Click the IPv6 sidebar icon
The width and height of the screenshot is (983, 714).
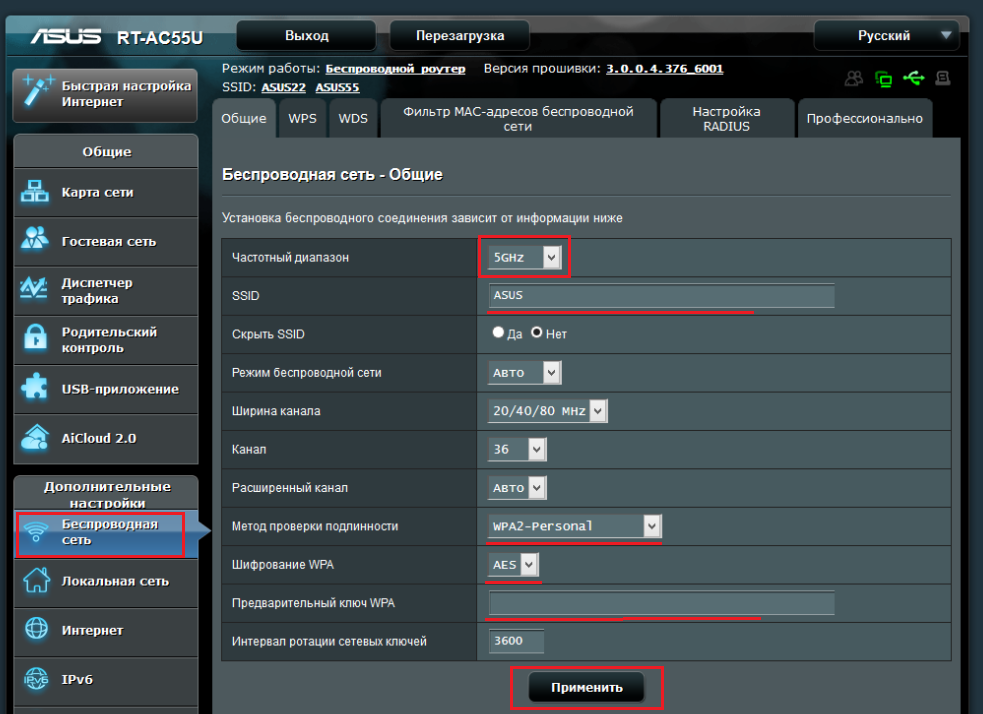pos(36,679)
